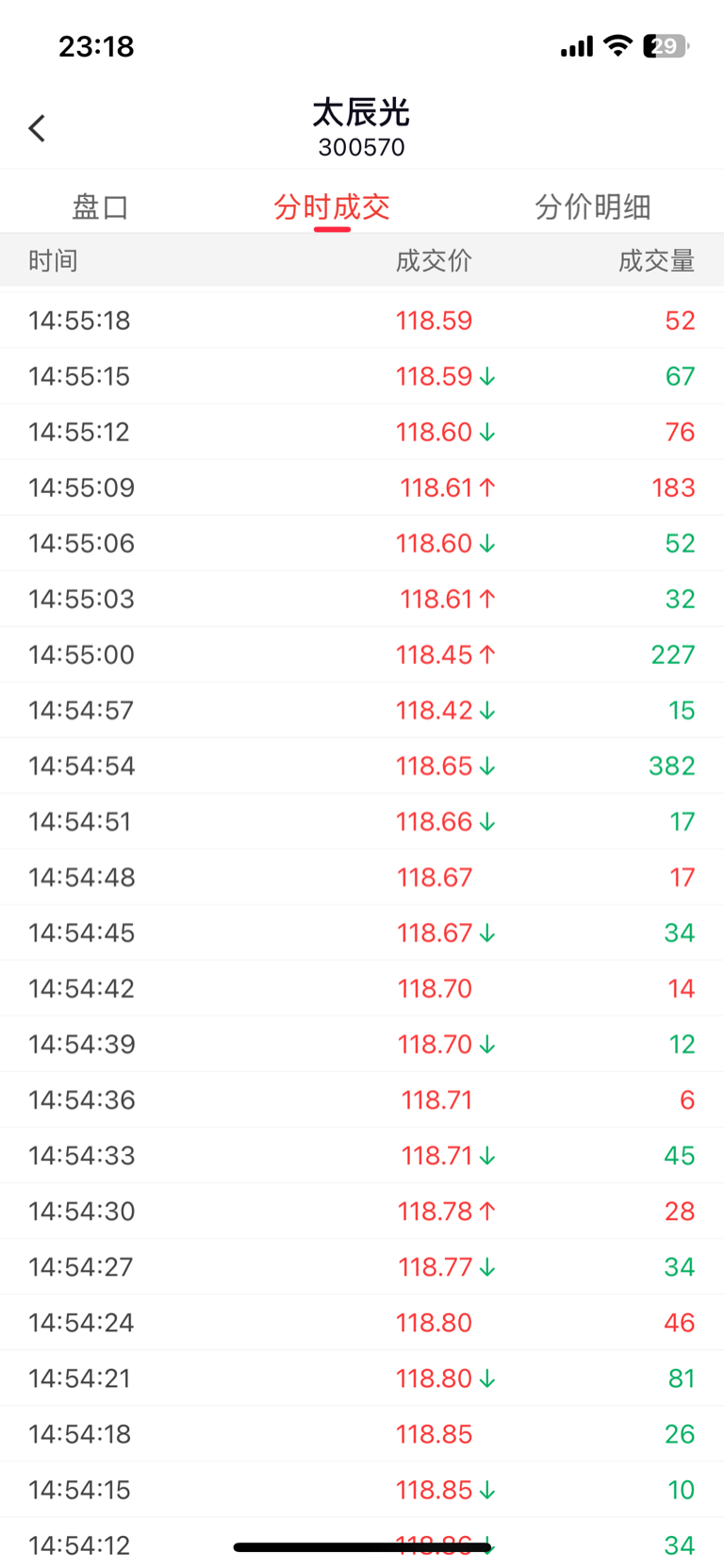Tap the stock title 太辰光 300570
724x1568 pixels.
tap(361, 127)
